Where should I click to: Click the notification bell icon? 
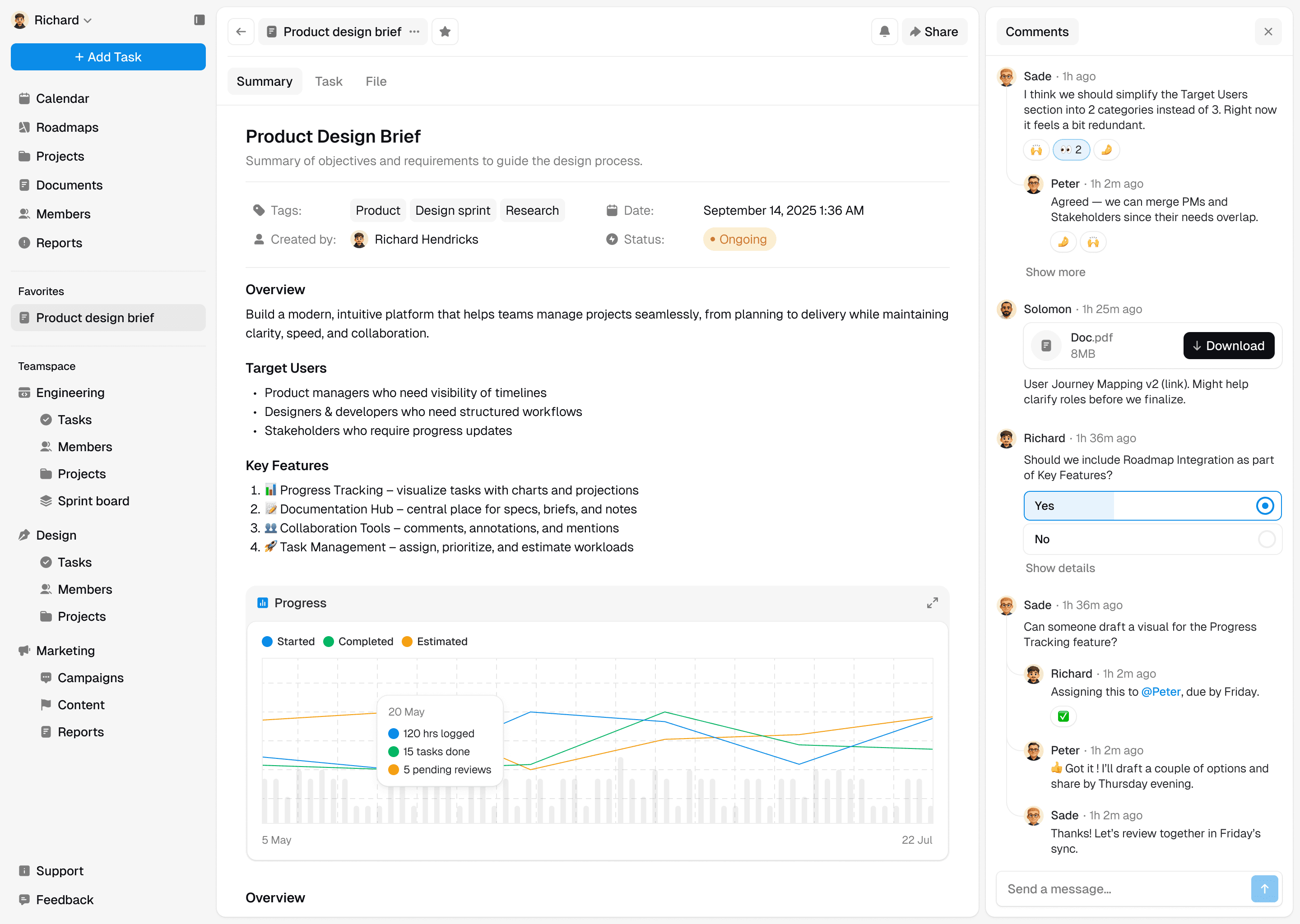[884, 31]
